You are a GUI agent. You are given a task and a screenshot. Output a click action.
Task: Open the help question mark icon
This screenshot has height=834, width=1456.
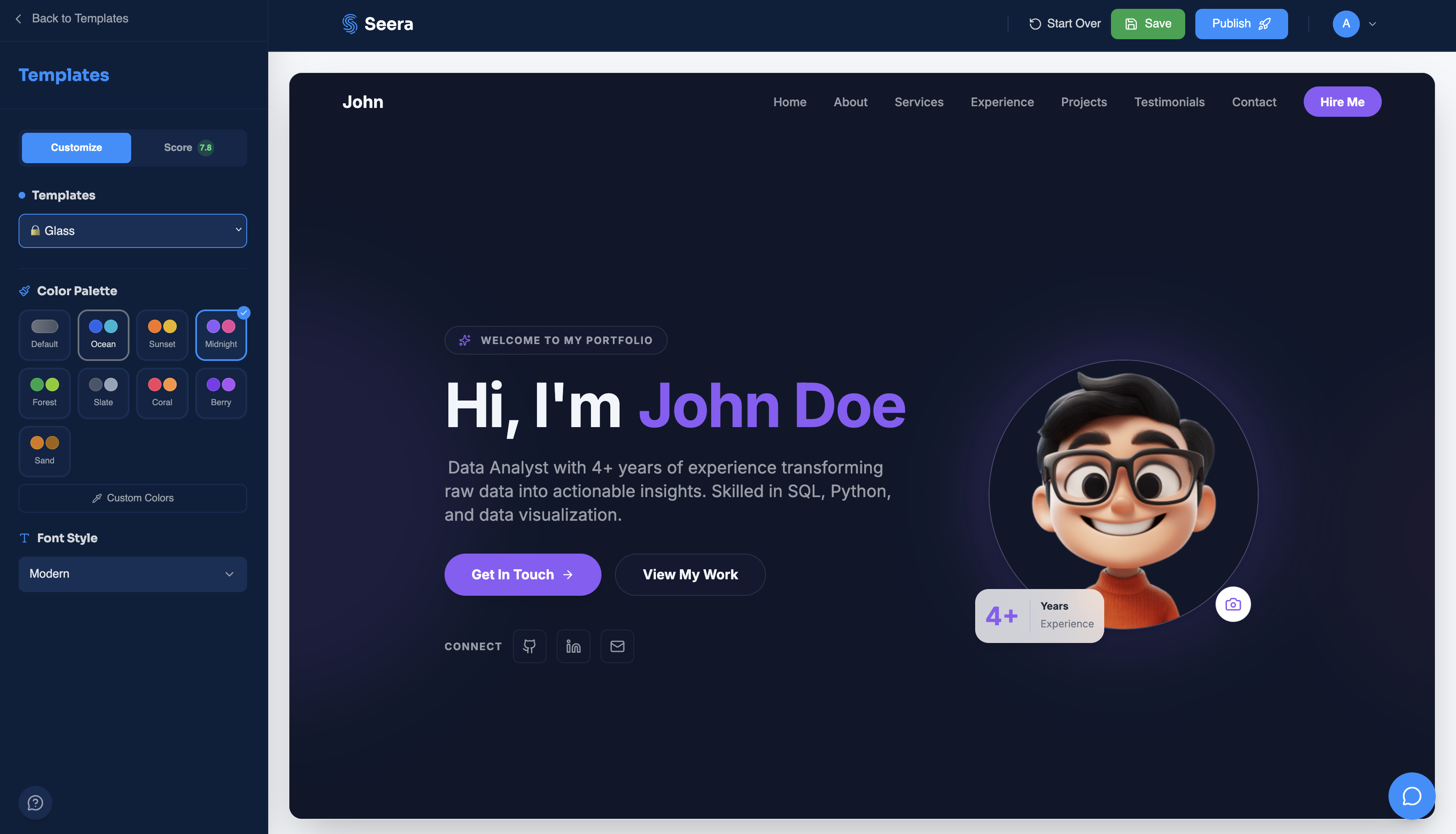(35, 802)
